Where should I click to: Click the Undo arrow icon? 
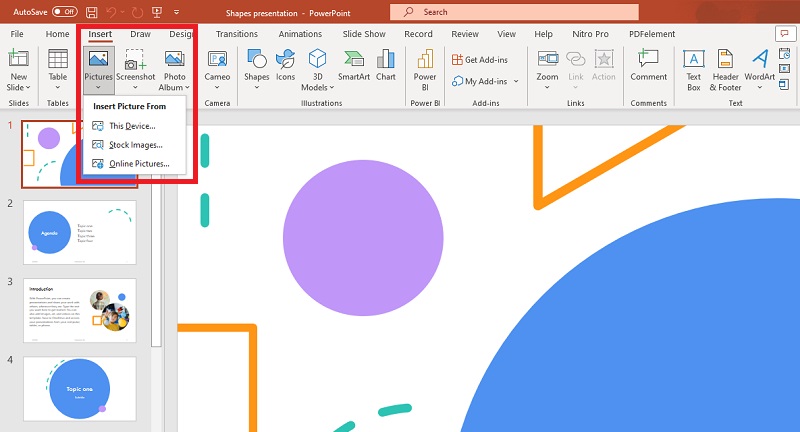(x=110, y=12)
